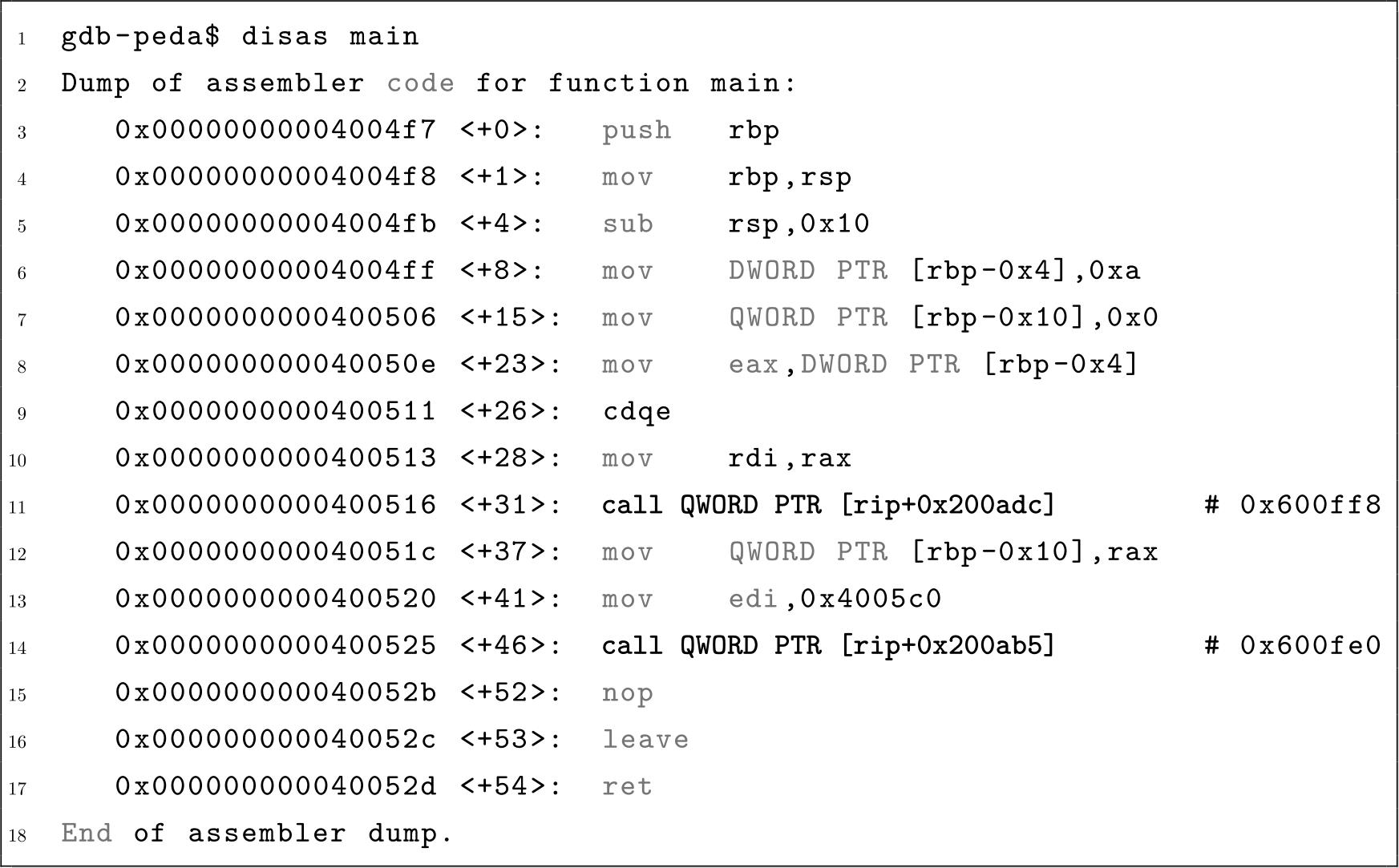1399x868 pixels.
Task: Click line number 9 in the gutter
Action: pyautogui.click(x=22, y=414)
